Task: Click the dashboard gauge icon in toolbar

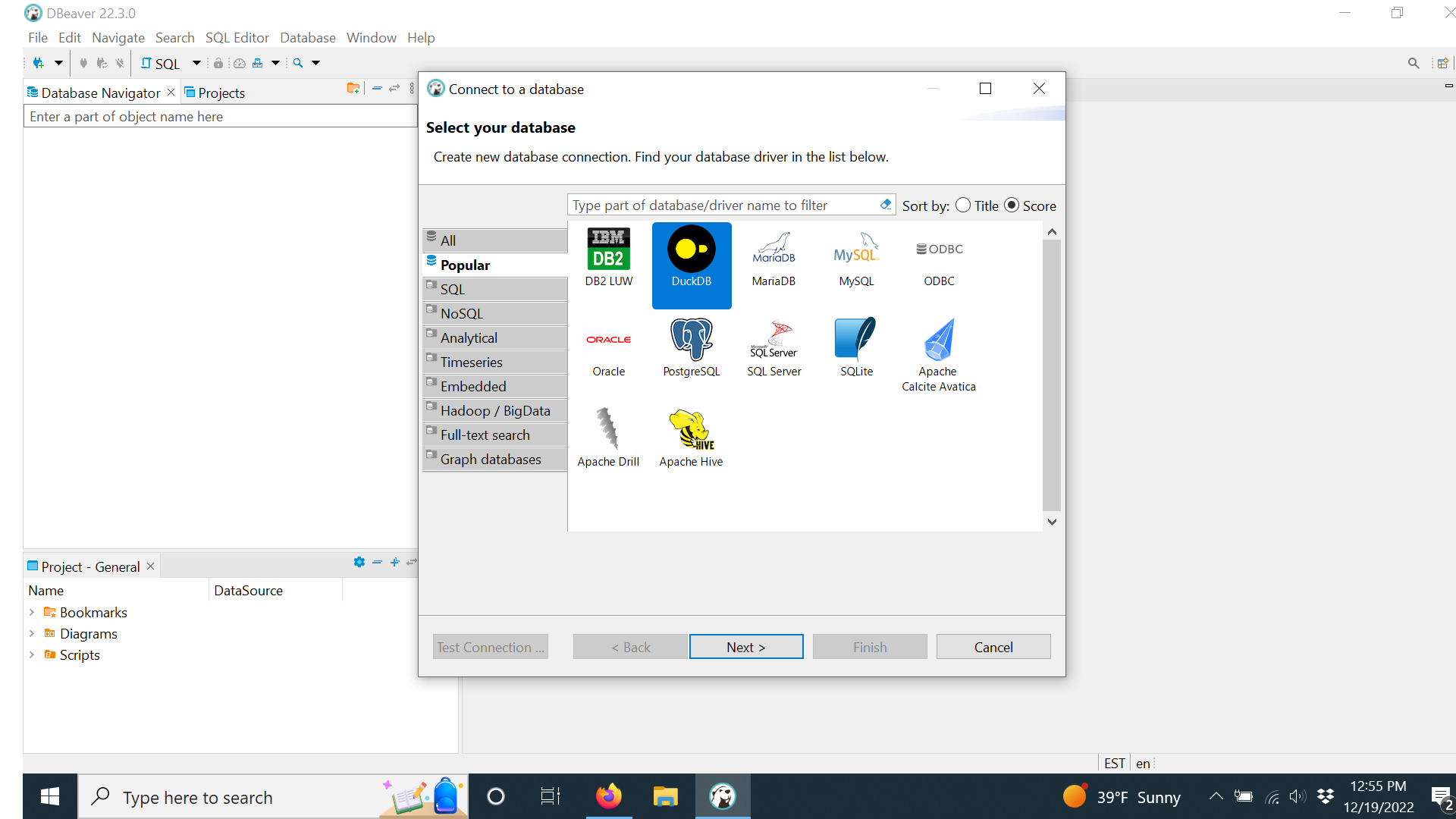Action: (239, 63)
